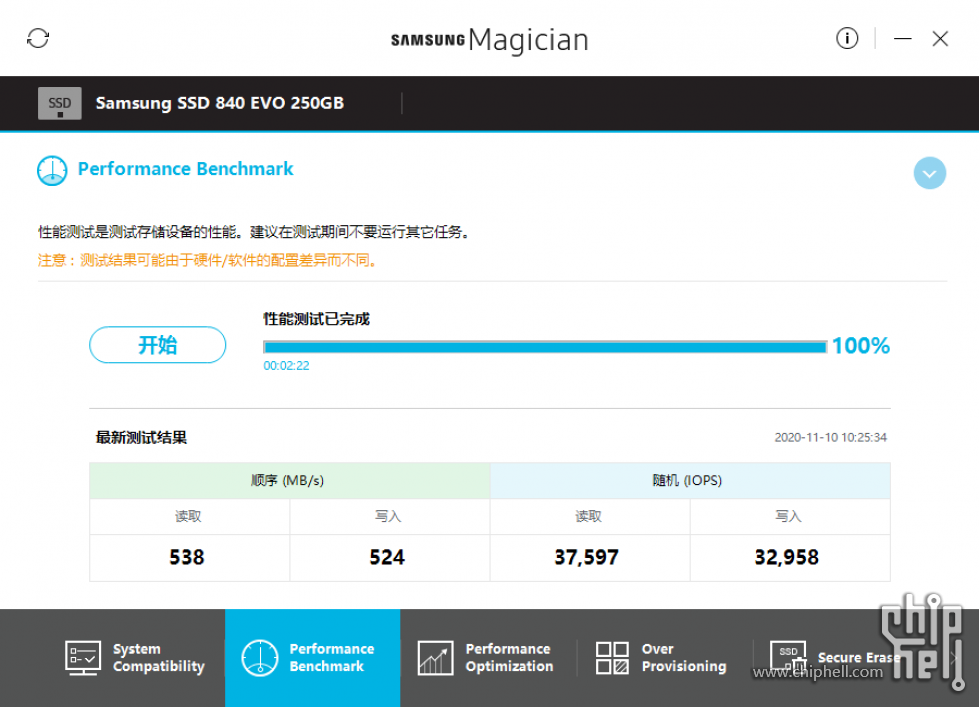Click the 最新测试结果 heading
Image resolution: width=979 pixels, height=707 pixels.
point(141,438)
